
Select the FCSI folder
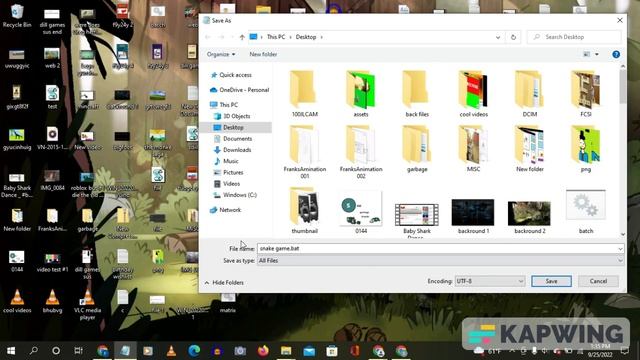pyautogui.click(x=586, y=94)
